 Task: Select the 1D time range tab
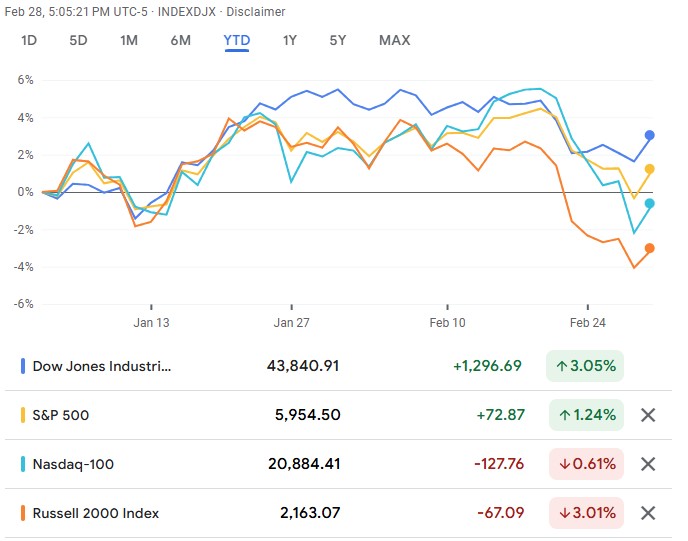(x=29, y=41)
